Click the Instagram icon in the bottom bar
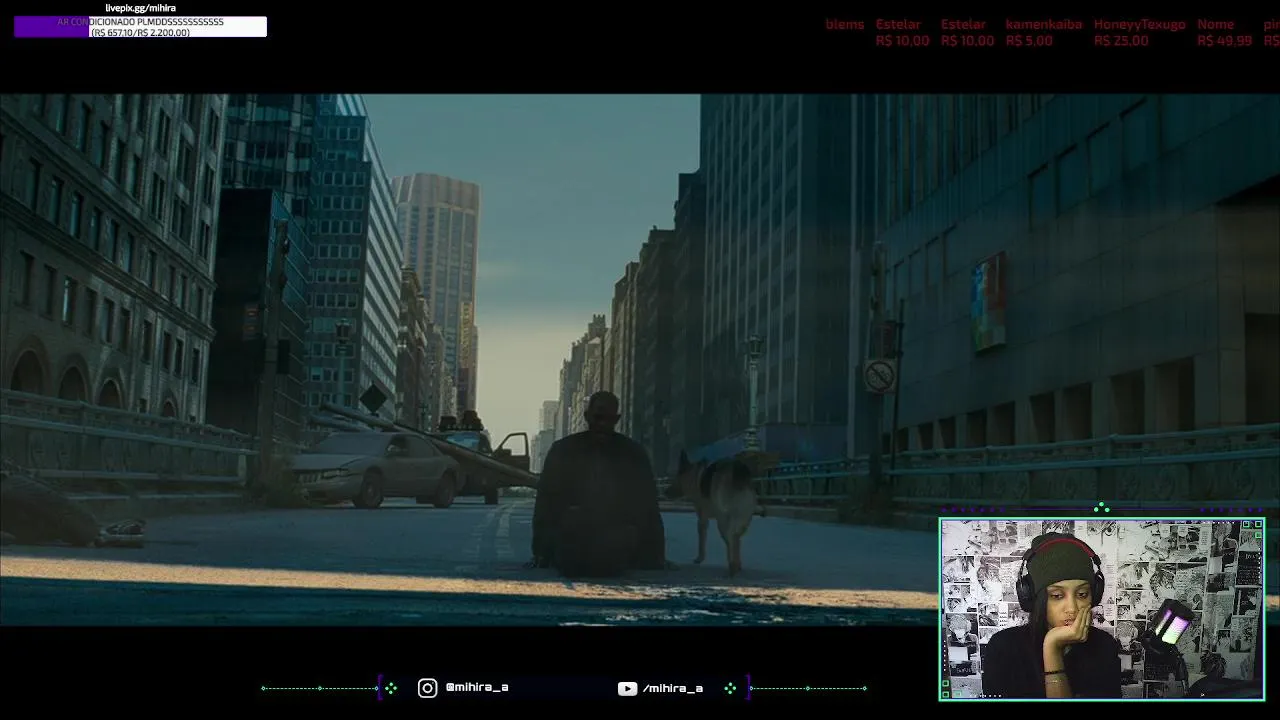Viewport: 1280px width, 720px height. pyautogui.click(x=427, y=688)
